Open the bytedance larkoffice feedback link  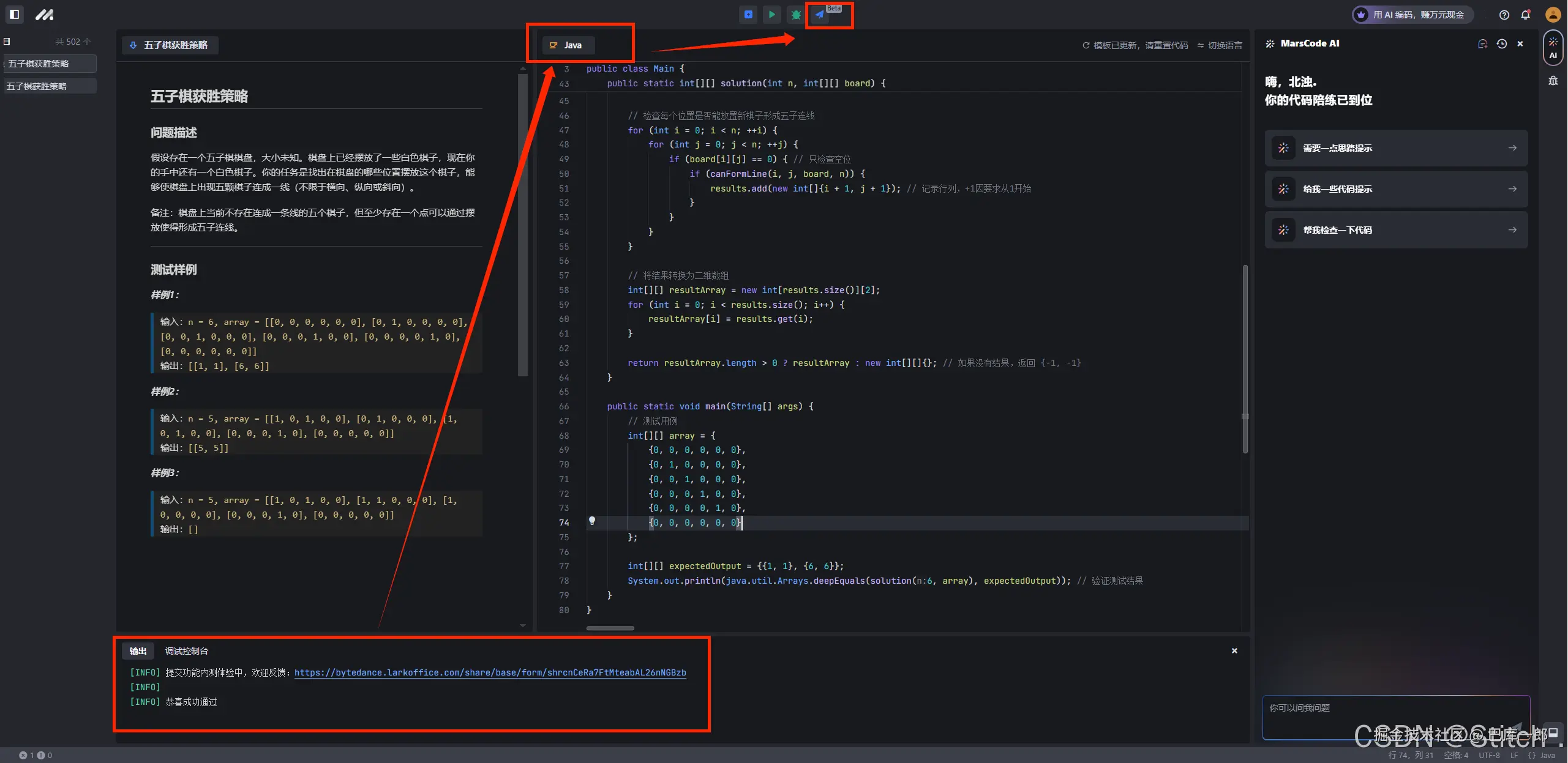[x=490, y=672]
